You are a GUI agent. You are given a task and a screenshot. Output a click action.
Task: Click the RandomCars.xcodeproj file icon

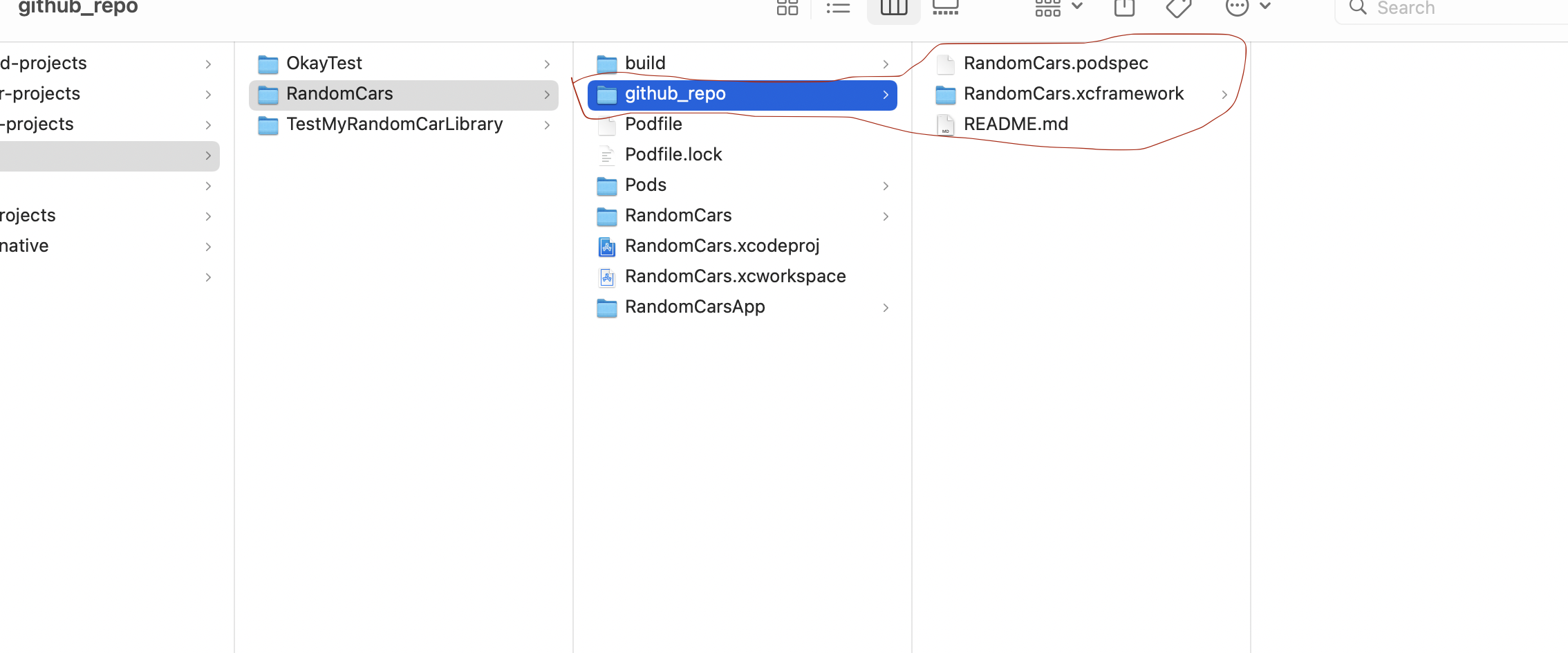point(607,246)
